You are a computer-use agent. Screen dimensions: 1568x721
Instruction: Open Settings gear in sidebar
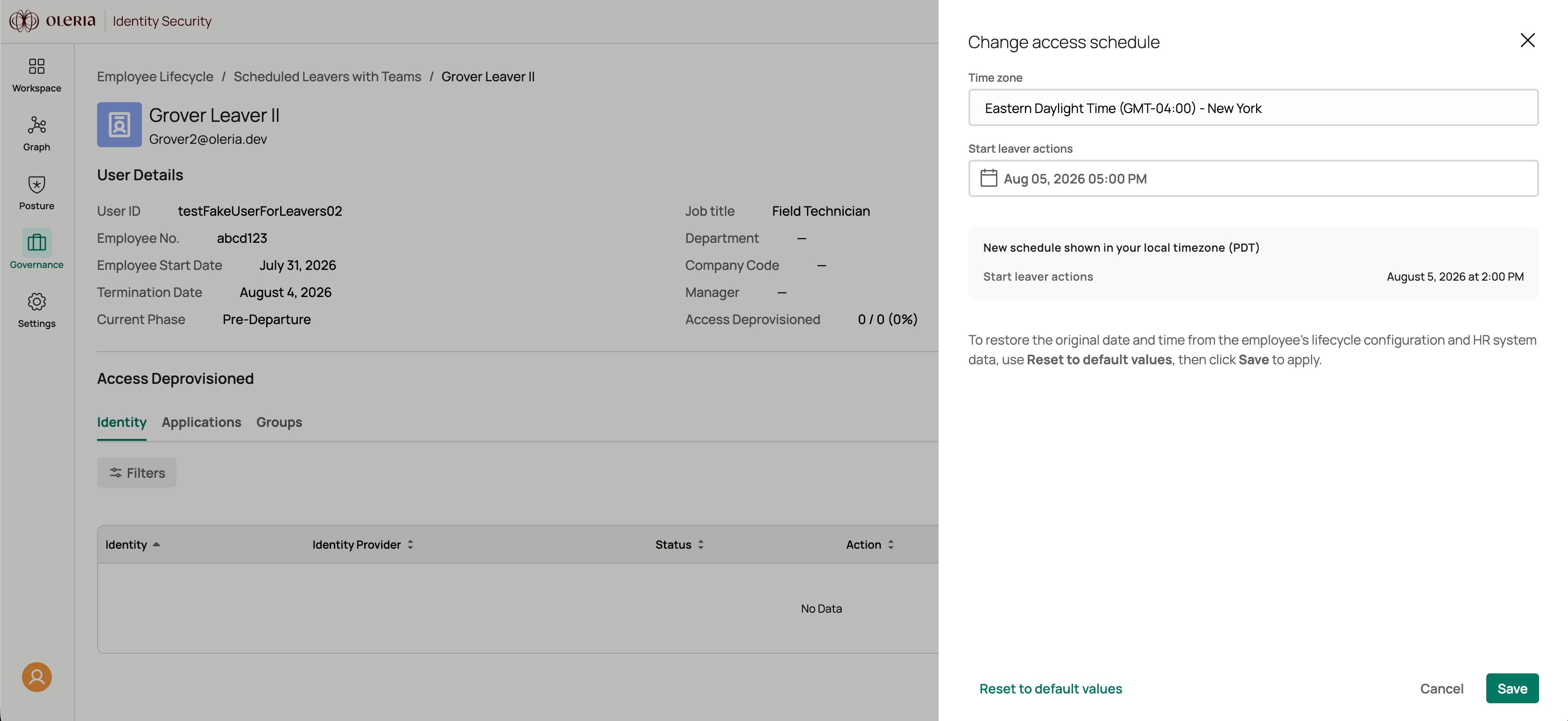(x=36, y=302)
